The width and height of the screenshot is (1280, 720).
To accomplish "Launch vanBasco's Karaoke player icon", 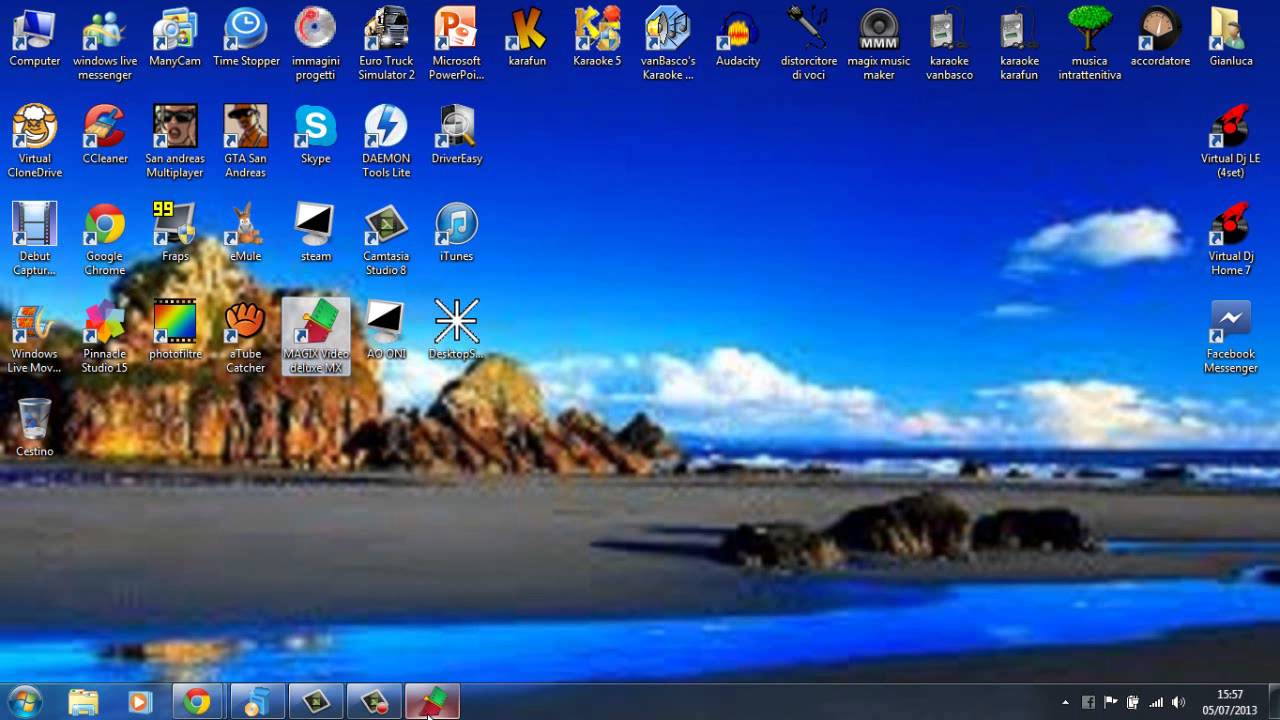I will 668,45.
